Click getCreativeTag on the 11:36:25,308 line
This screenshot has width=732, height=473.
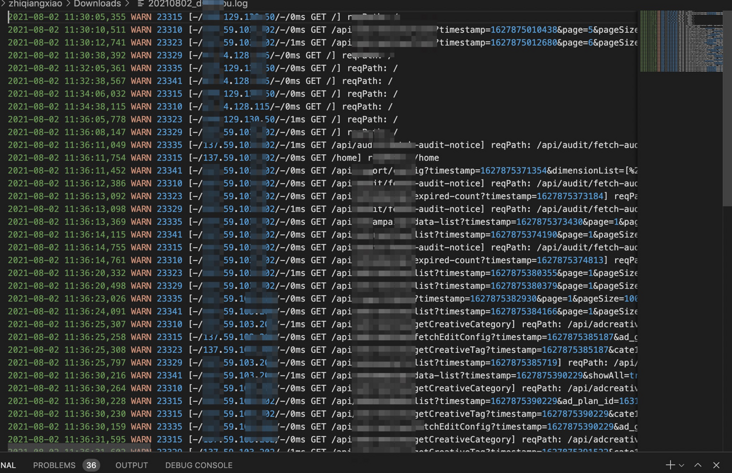coord(450,350)
